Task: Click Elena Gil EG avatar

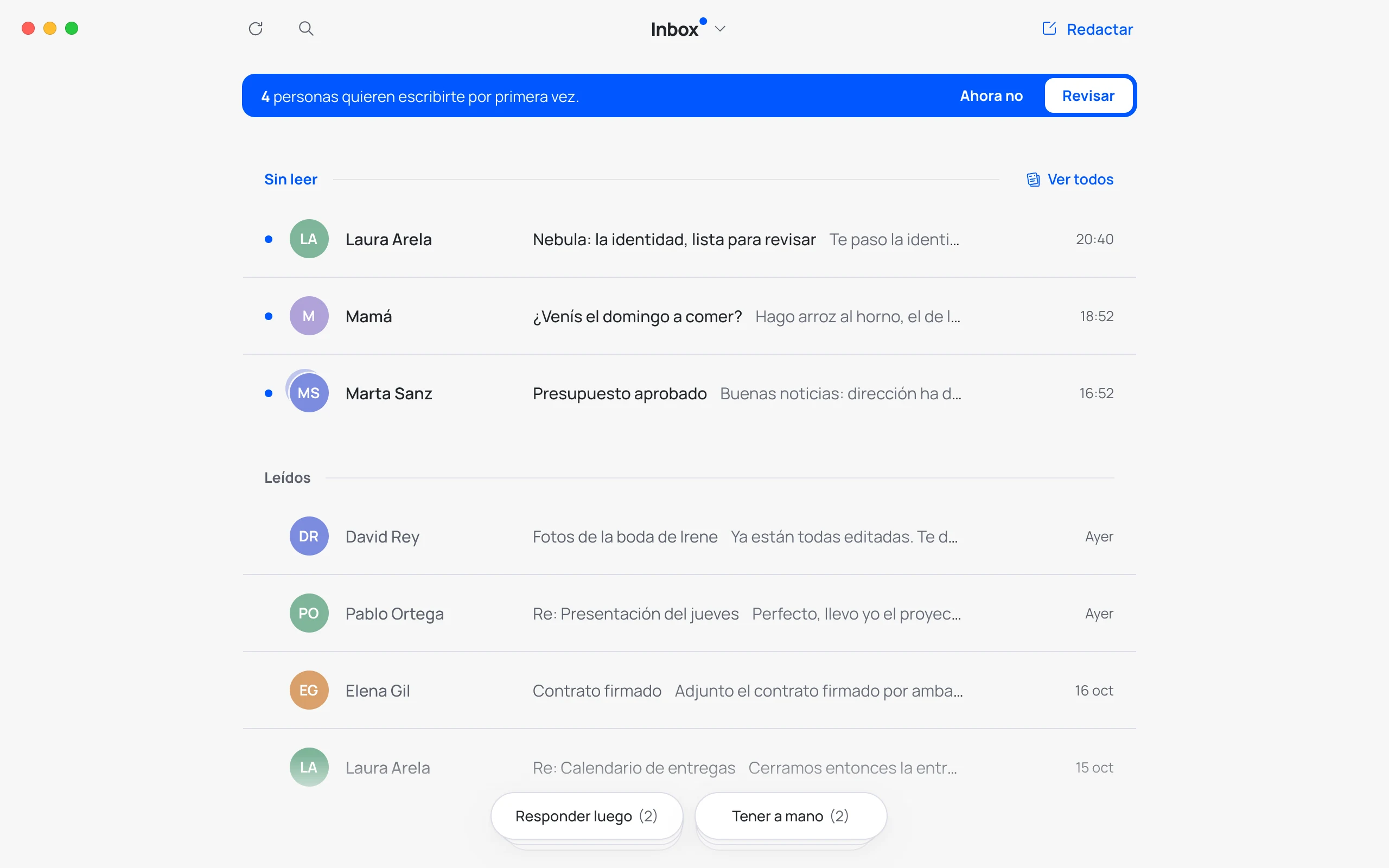Action: [x=309, y=690]
